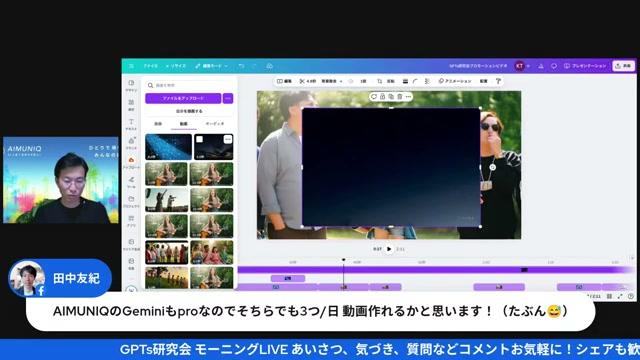Open the comments speech bubble in the top bar
Viewport: 640px width, 360px height.
click(x=554, y=66)
